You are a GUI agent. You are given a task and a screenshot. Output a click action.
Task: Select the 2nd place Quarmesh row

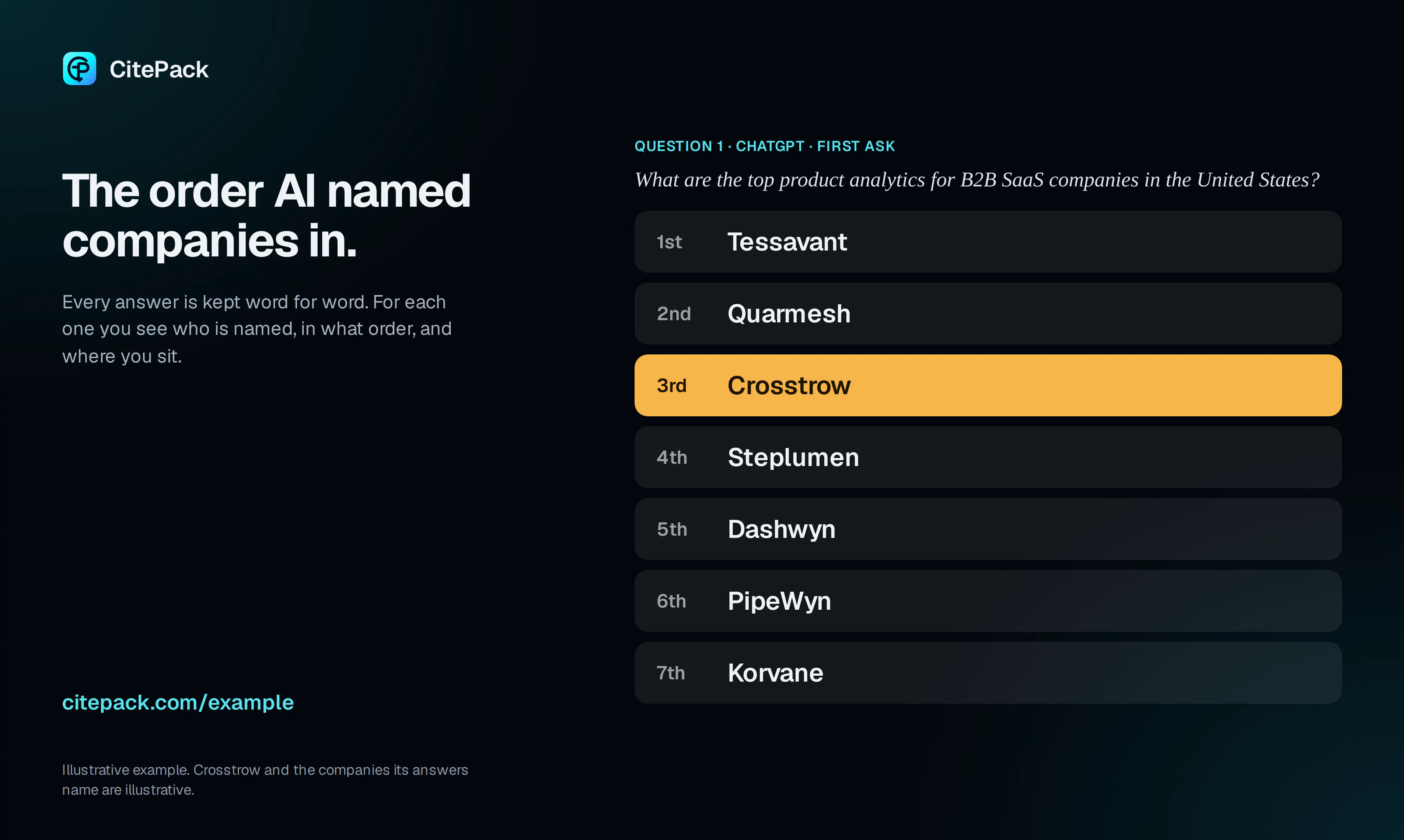point(988,314)
